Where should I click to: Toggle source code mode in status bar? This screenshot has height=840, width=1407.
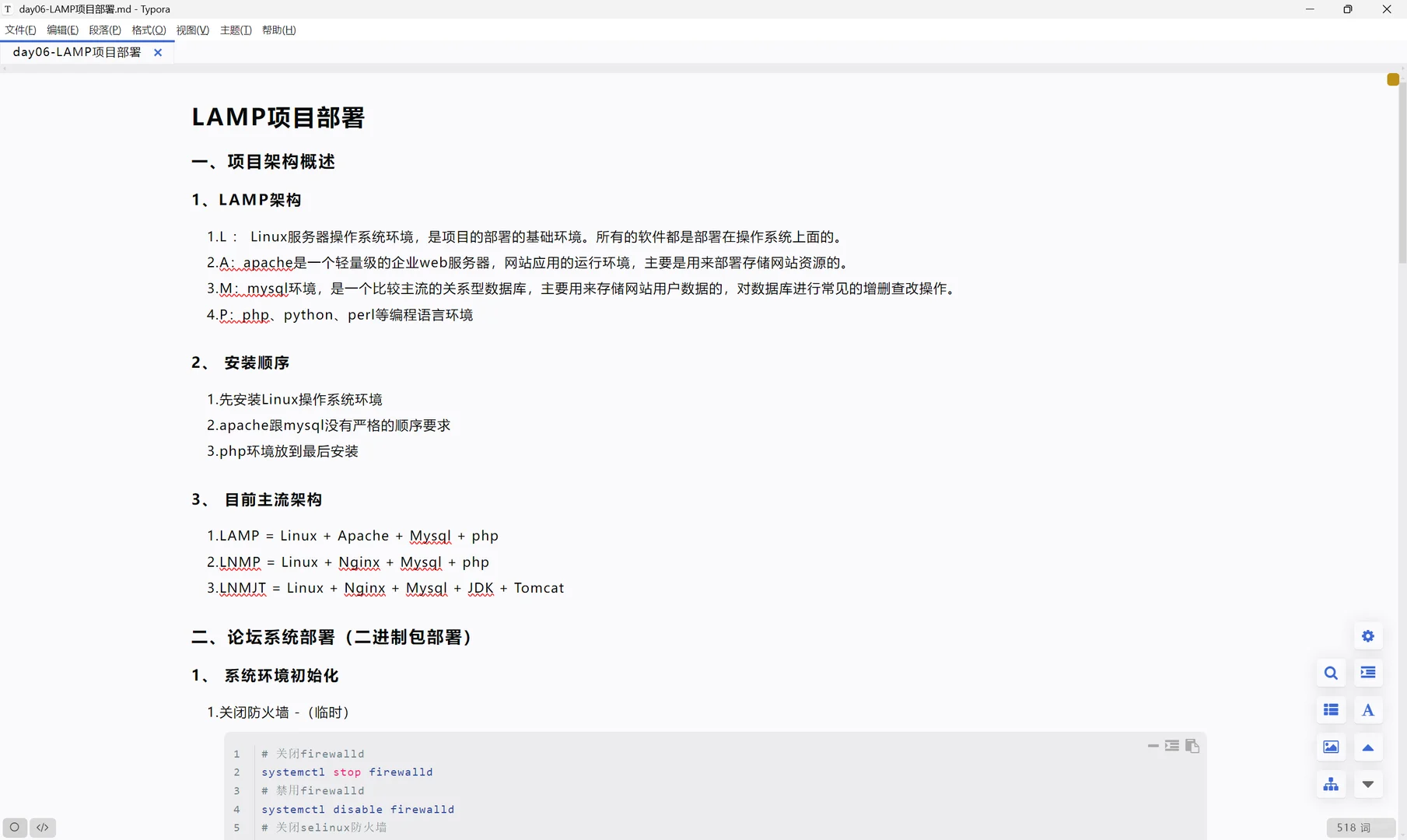point(43,828)
